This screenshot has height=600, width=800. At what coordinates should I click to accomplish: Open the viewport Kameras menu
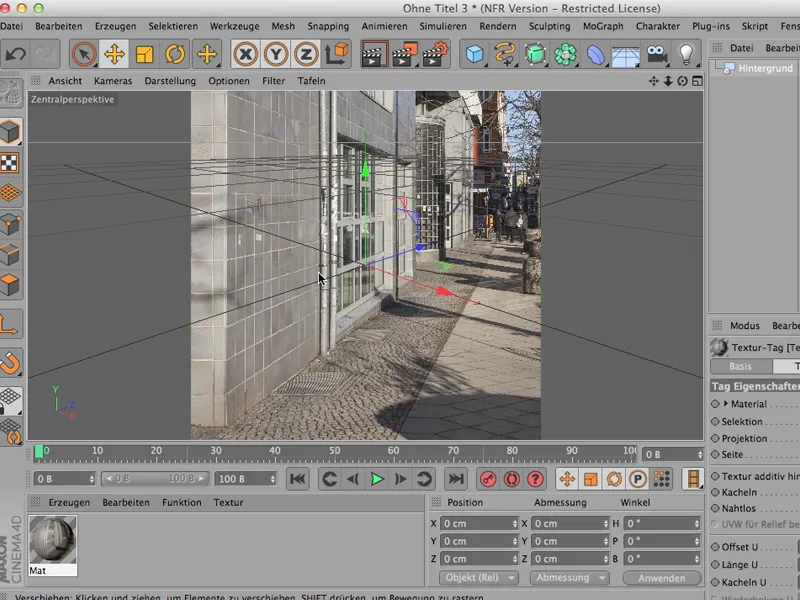(113, 81)
